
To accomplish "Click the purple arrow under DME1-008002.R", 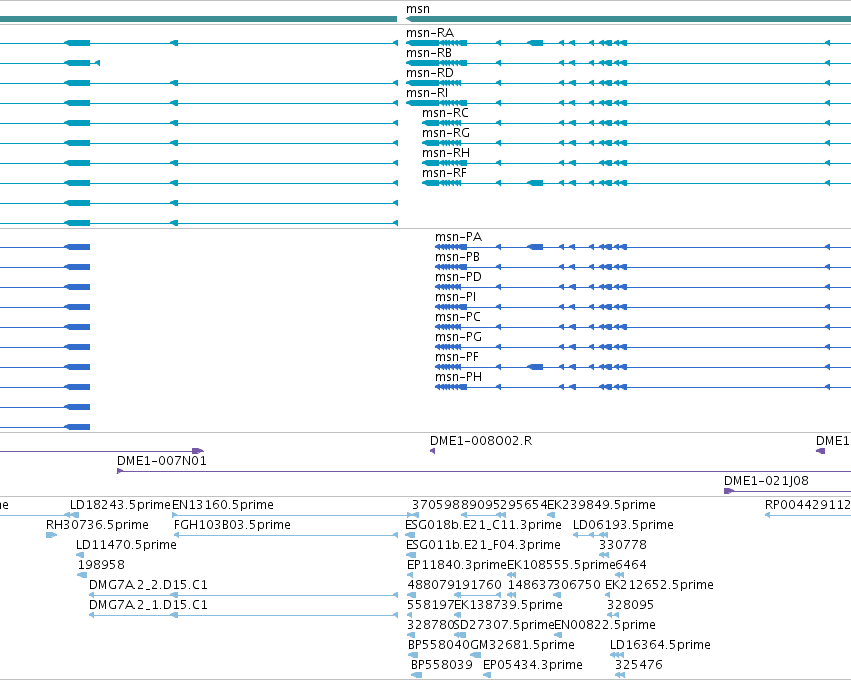I will click(433, 451).
